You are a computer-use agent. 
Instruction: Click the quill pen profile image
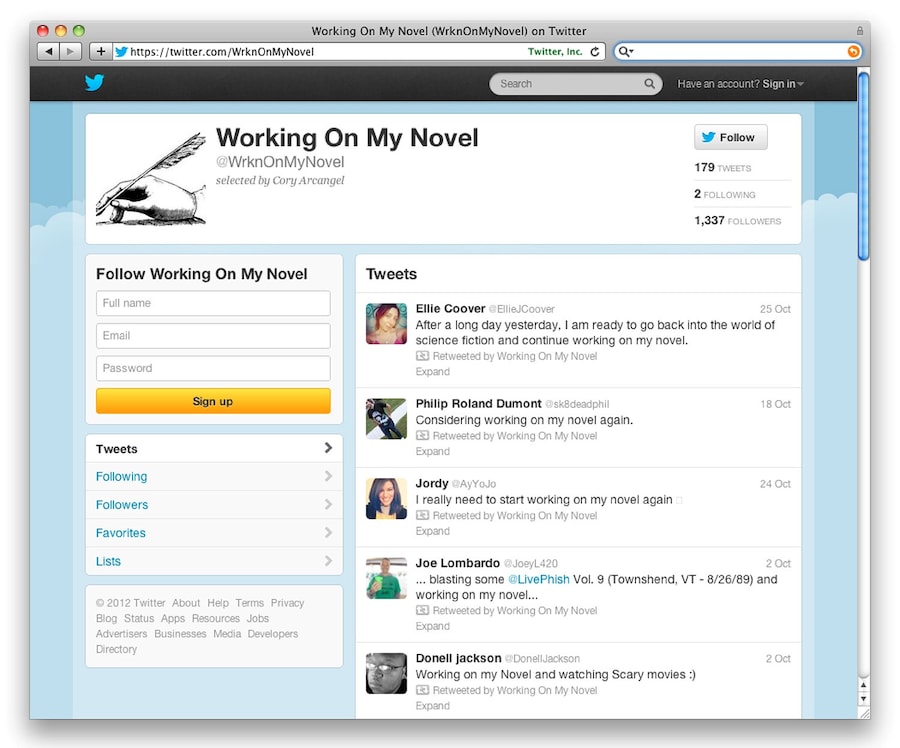(151, 179)
